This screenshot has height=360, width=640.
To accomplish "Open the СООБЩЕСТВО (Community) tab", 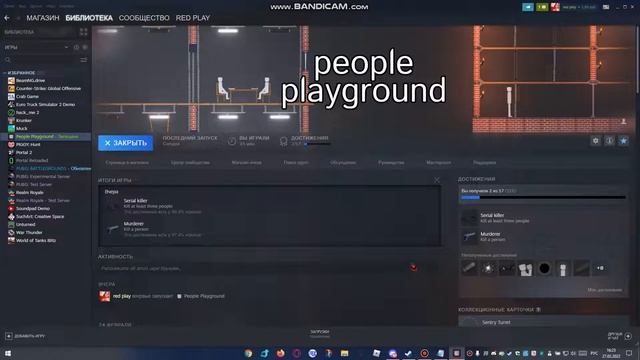I will coord(144,18).
